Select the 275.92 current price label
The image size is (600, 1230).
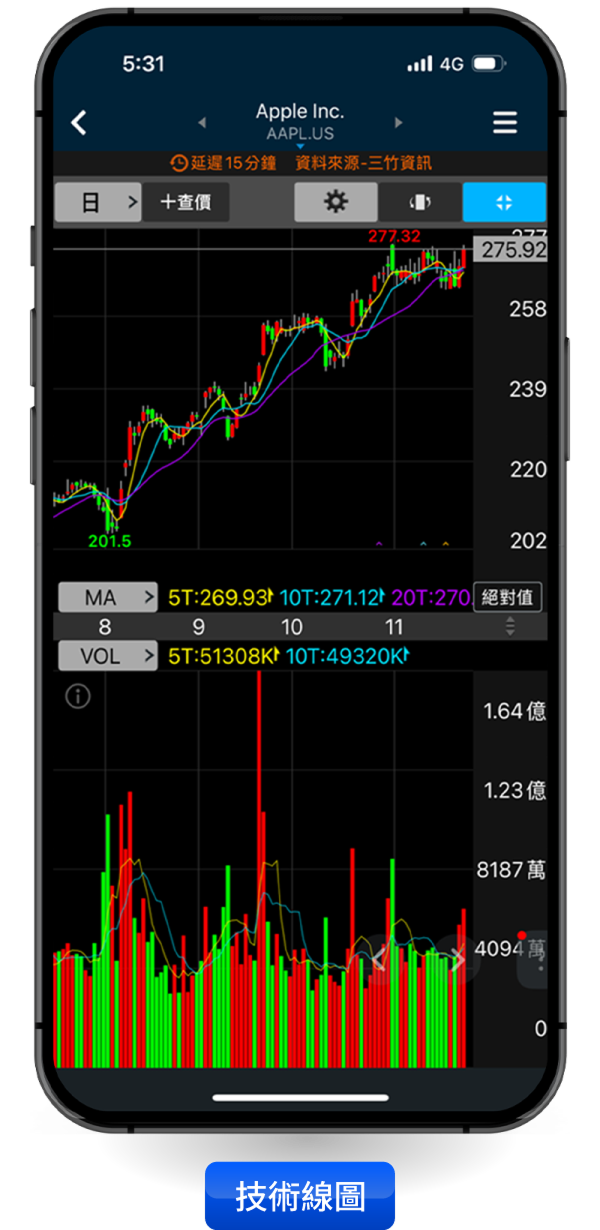click(512, 250)
